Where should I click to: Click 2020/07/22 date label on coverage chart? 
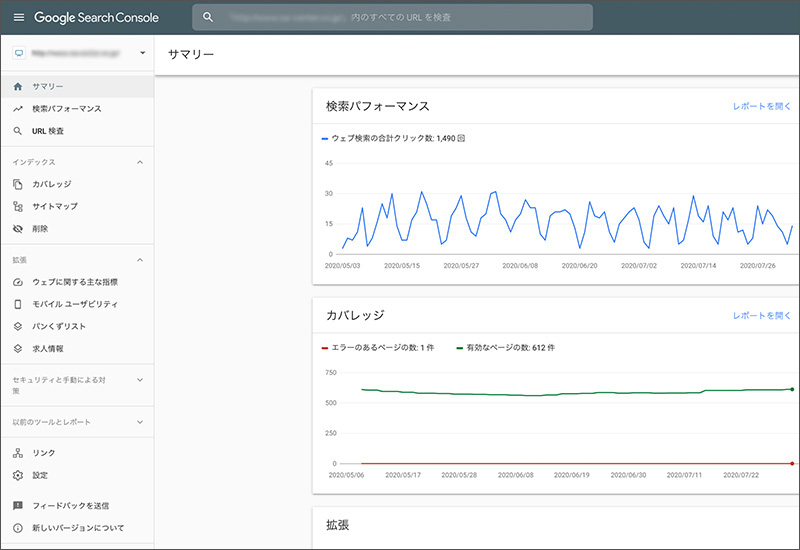pyautogui.click(x=741, y=475)
